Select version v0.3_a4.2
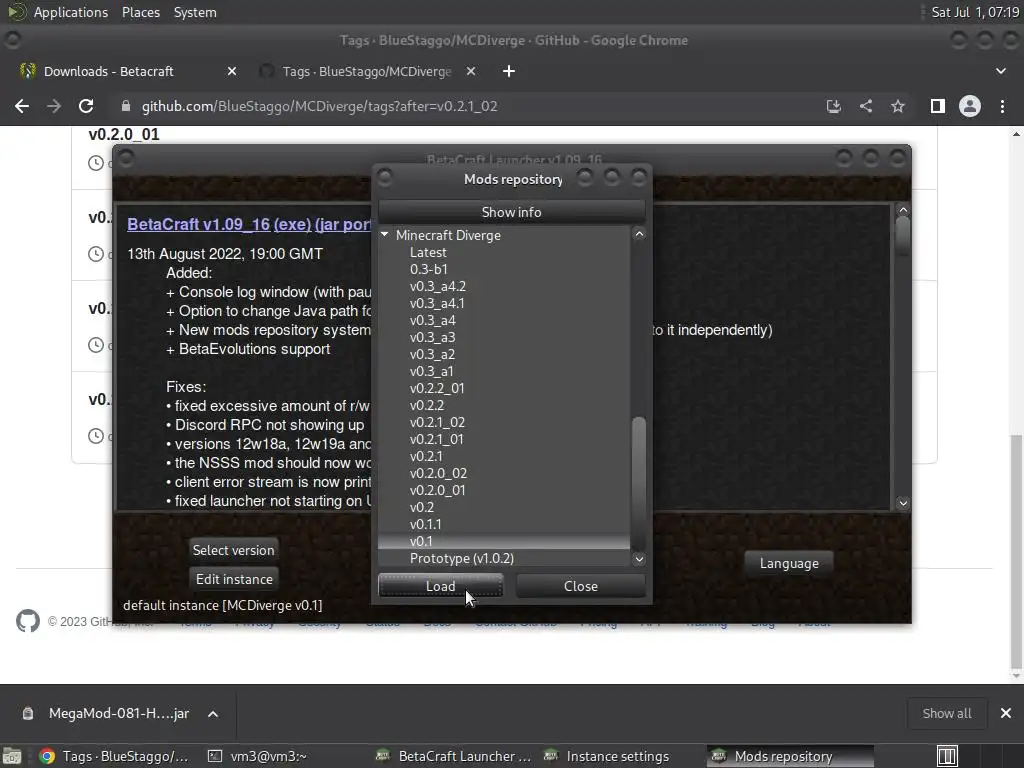 point(438,286)
